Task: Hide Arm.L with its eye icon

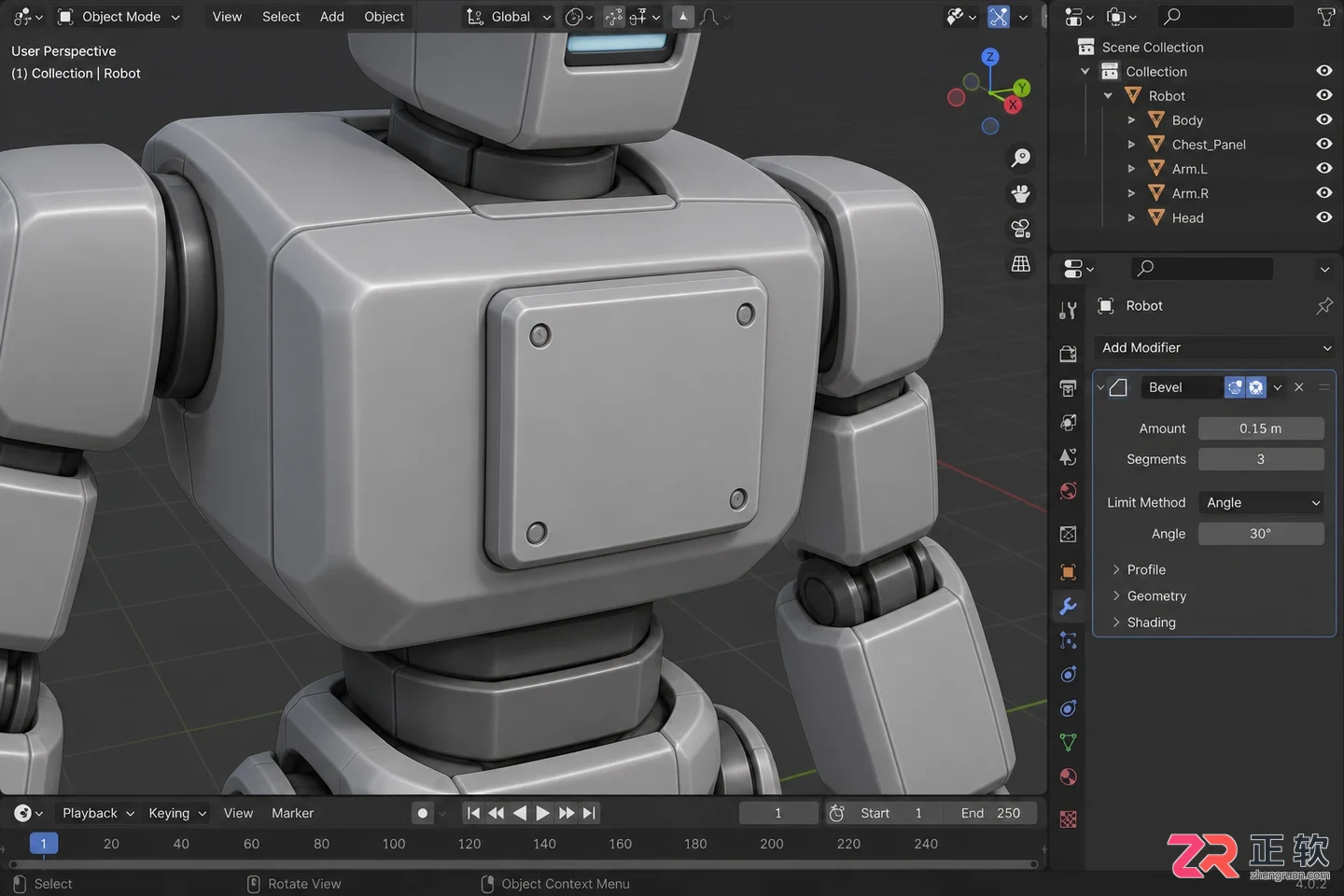Action: point(1323,168)
